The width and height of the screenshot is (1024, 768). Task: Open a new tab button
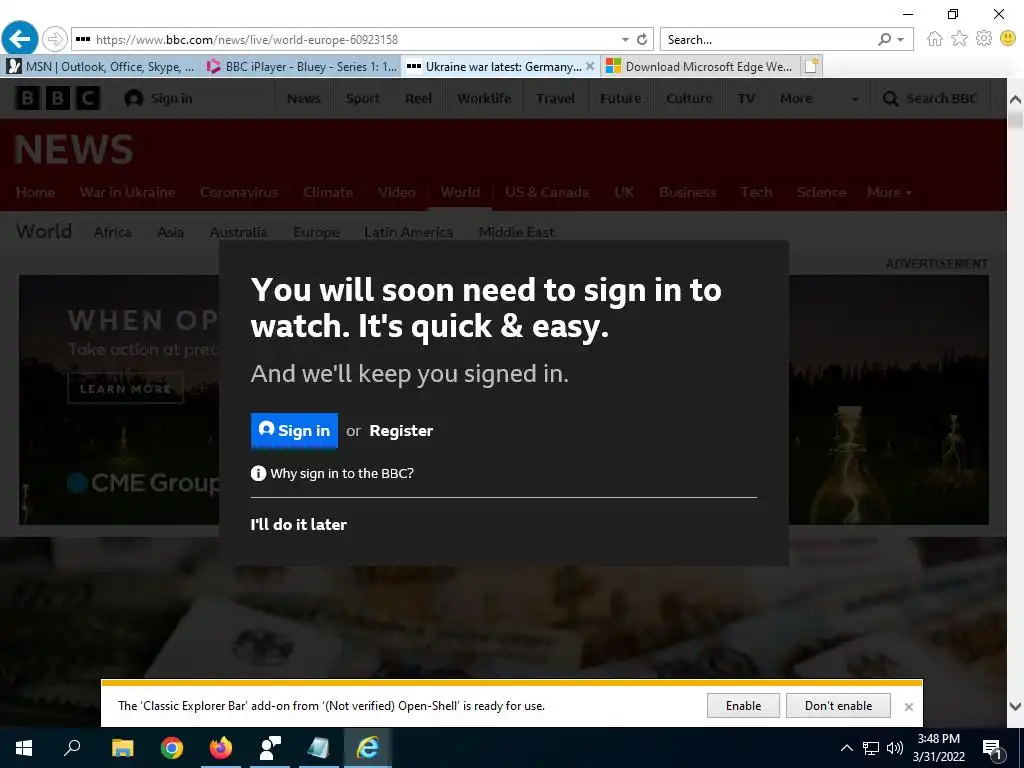point(811,66)
